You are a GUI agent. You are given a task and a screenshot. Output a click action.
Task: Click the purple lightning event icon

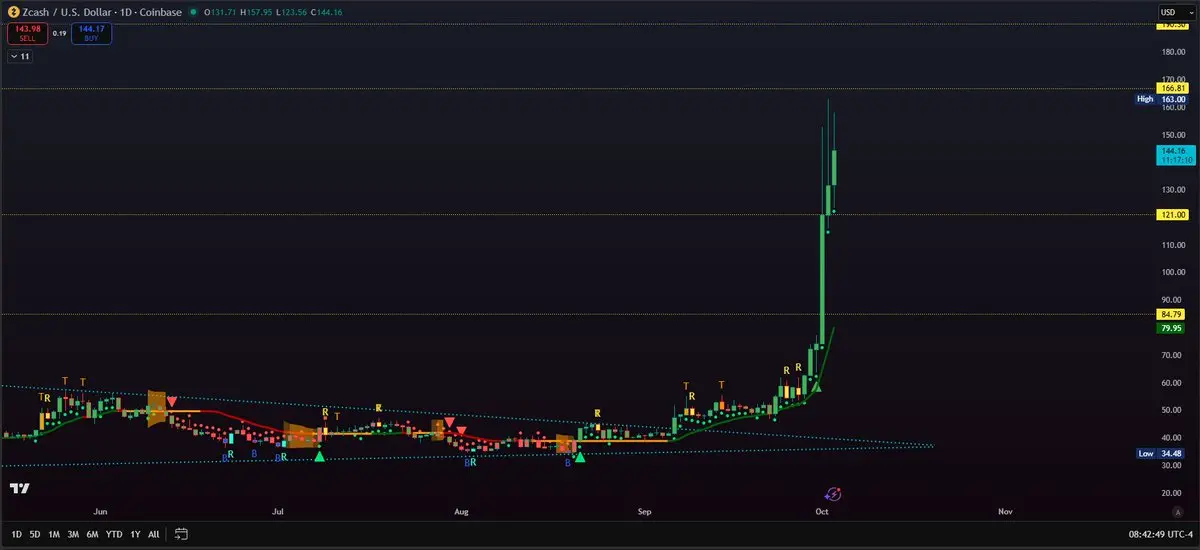point(833,493)
